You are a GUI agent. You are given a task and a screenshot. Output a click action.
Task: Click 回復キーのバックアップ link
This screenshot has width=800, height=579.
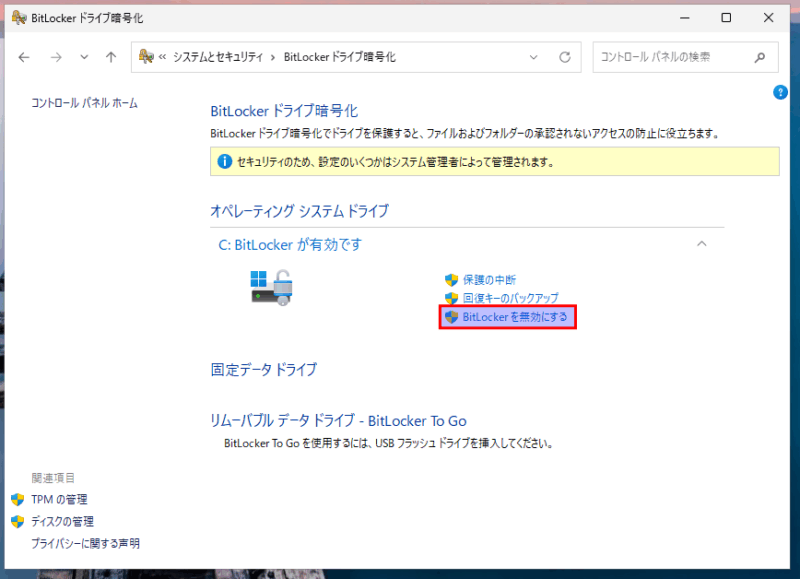tap(510, 298)
